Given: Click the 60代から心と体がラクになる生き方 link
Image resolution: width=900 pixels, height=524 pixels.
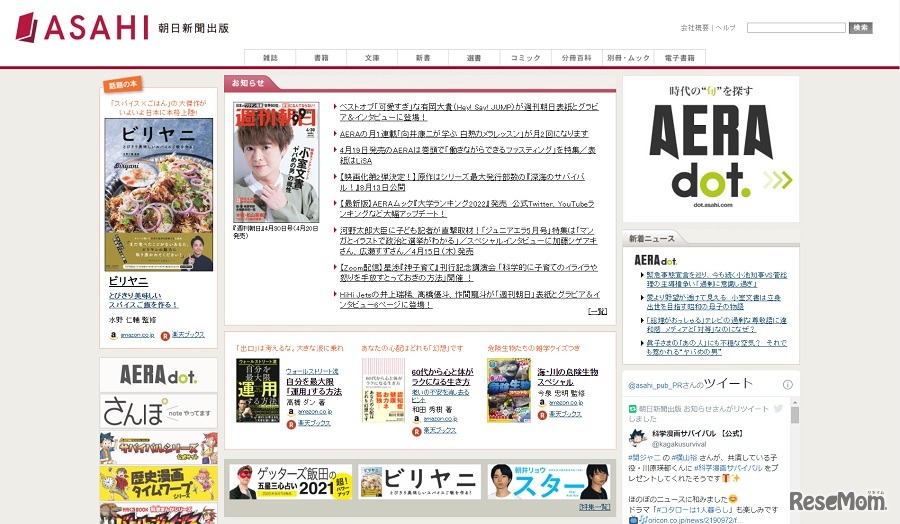Looking at the screenshot, I should click(x=442, y=376).
